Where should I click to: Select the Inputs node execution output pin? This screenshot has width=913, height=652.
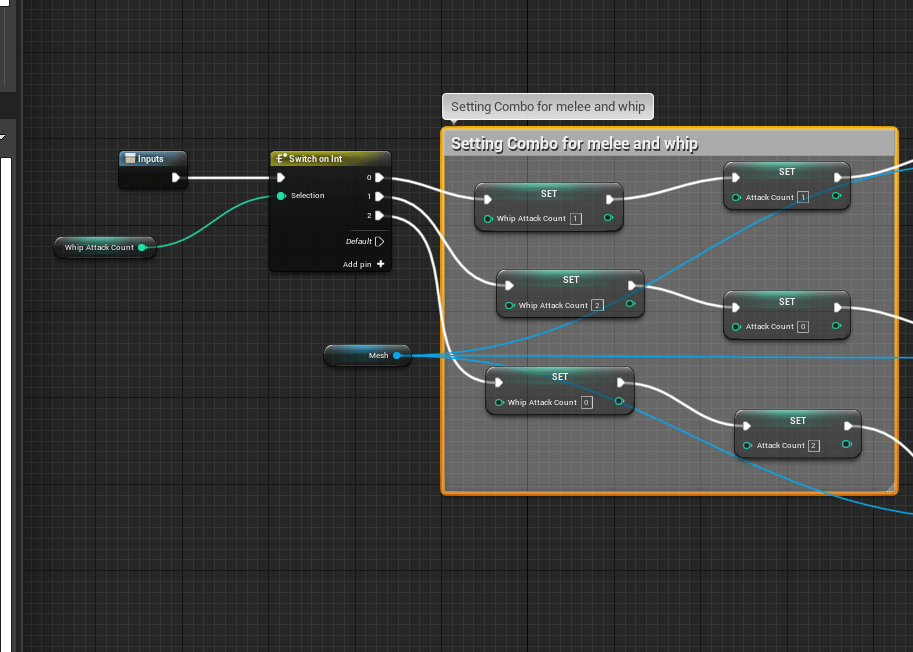pyautogui.click(x=176, y=178)
